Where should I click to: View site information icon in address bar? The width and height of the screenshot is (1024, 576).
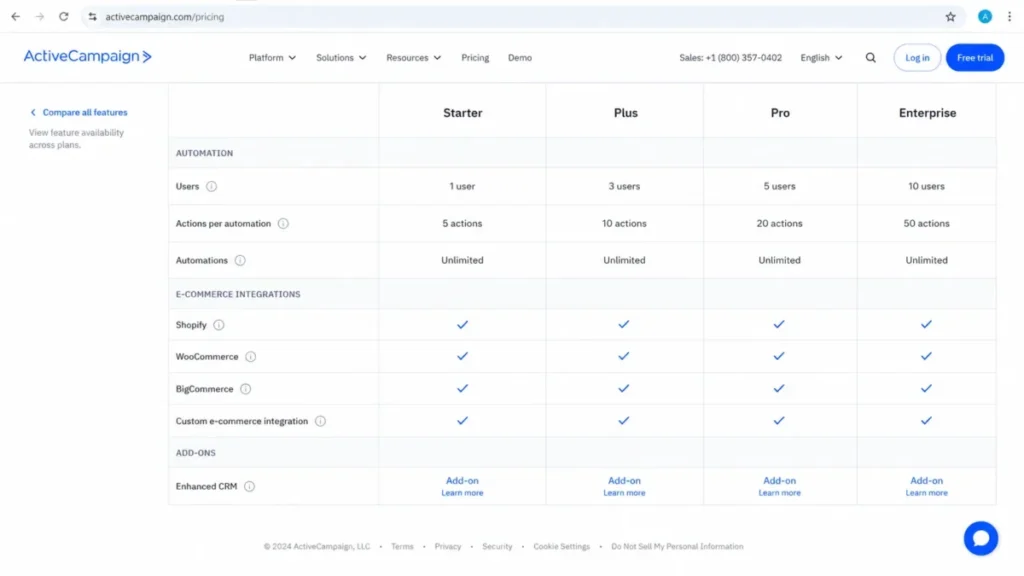click(93, 17)
